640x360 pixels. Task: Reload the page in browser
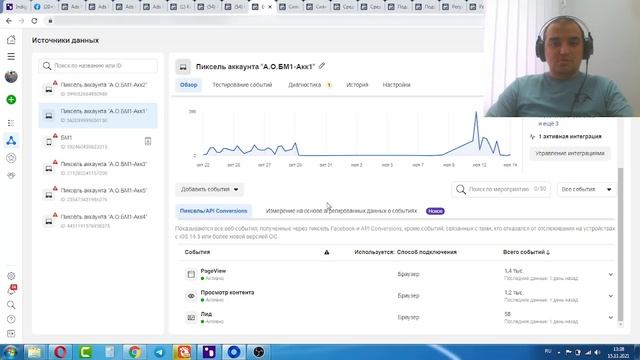pos(34,20)
